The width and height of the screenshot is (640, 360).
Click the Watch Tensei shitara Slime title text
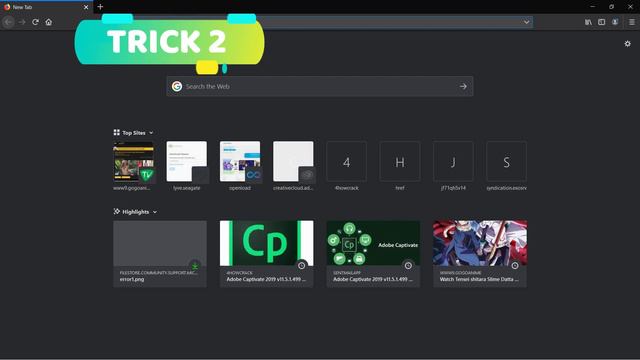click(479, 280)
